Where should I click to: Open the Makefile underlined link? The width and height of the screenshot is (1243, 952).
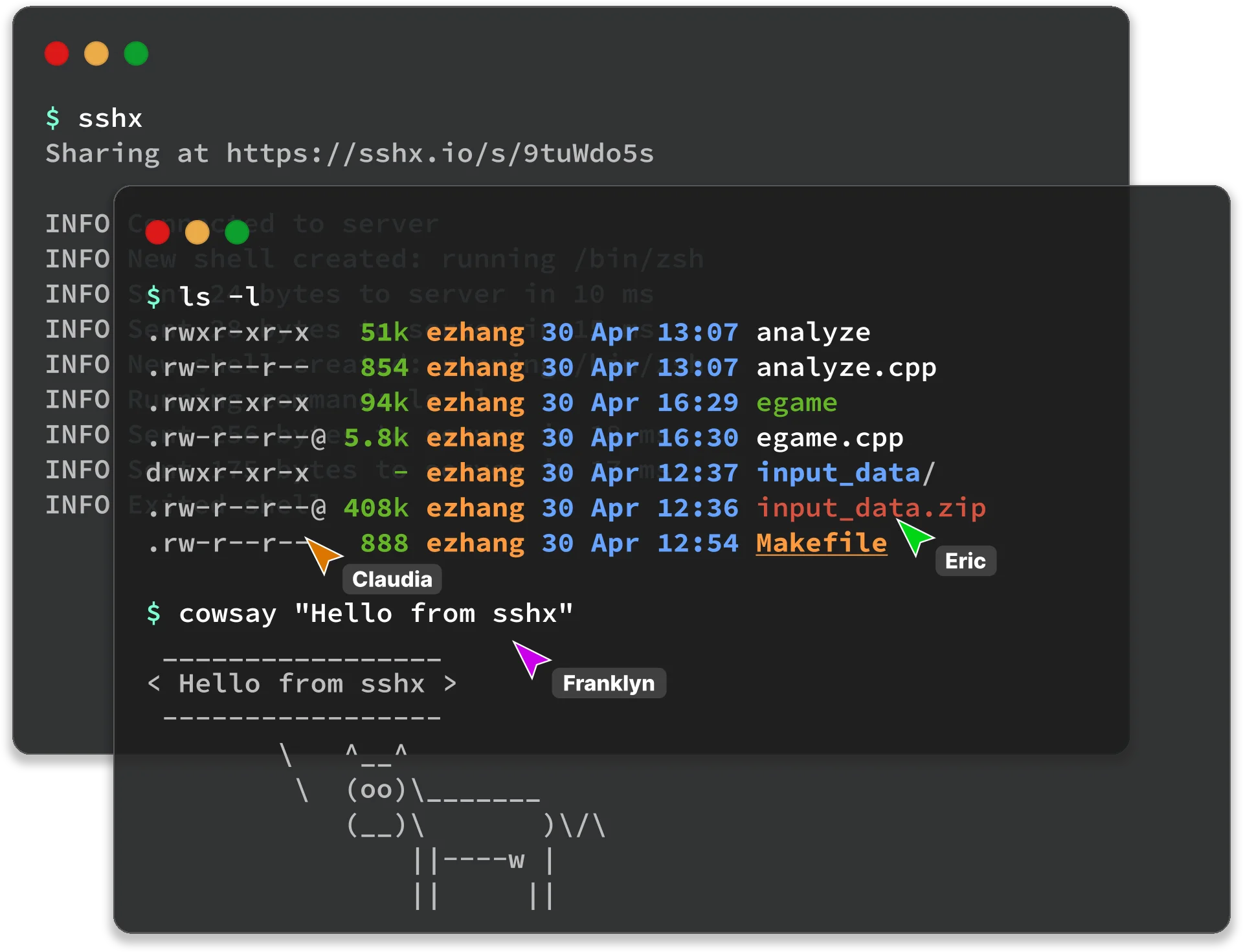click(821, 544)
